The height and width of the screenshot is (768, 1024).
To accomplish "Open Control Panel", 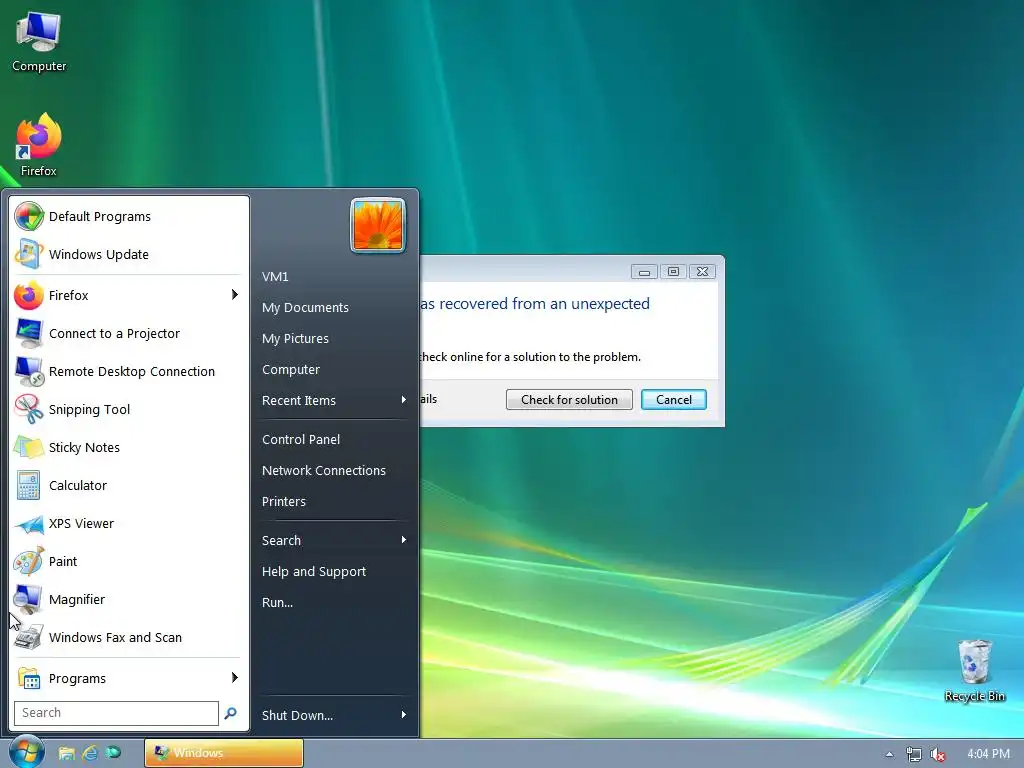I will [x=300, y=440].
